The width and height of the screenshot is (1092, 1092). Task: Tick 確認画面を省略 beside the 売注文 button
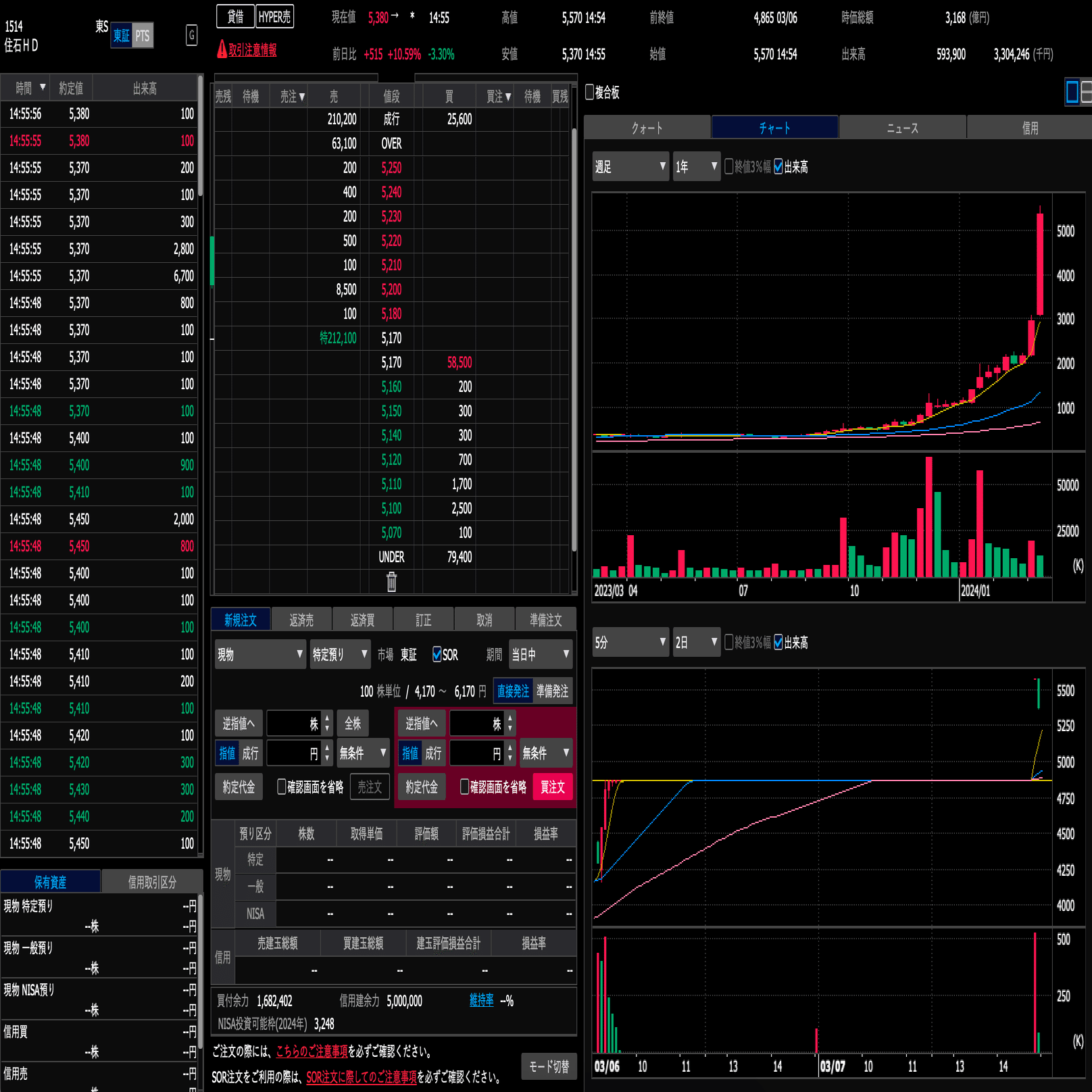(282, 787)
